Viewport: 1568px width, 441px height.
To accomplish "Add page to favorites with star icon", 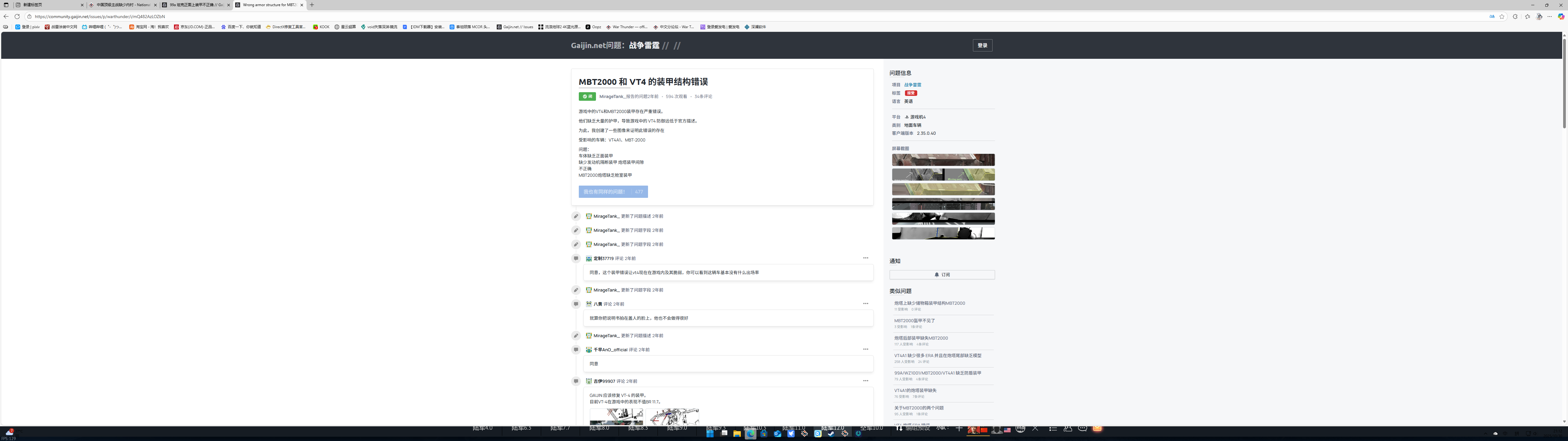I will tap(1502, 17).
